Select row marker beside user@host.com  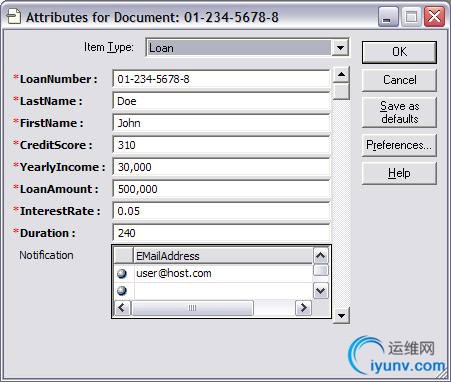[122, 274]
